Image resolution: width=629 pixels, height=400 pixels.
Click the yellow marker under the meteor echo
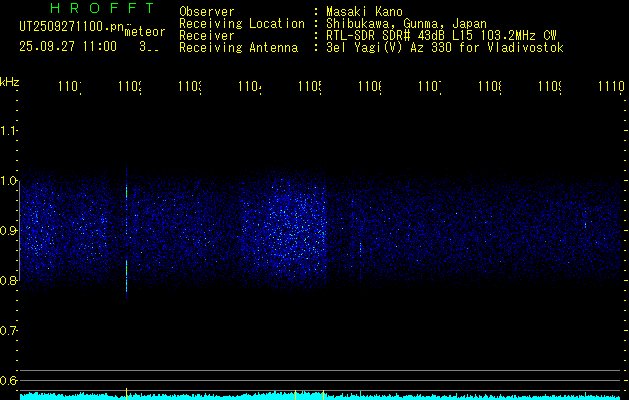coord(126,394)
